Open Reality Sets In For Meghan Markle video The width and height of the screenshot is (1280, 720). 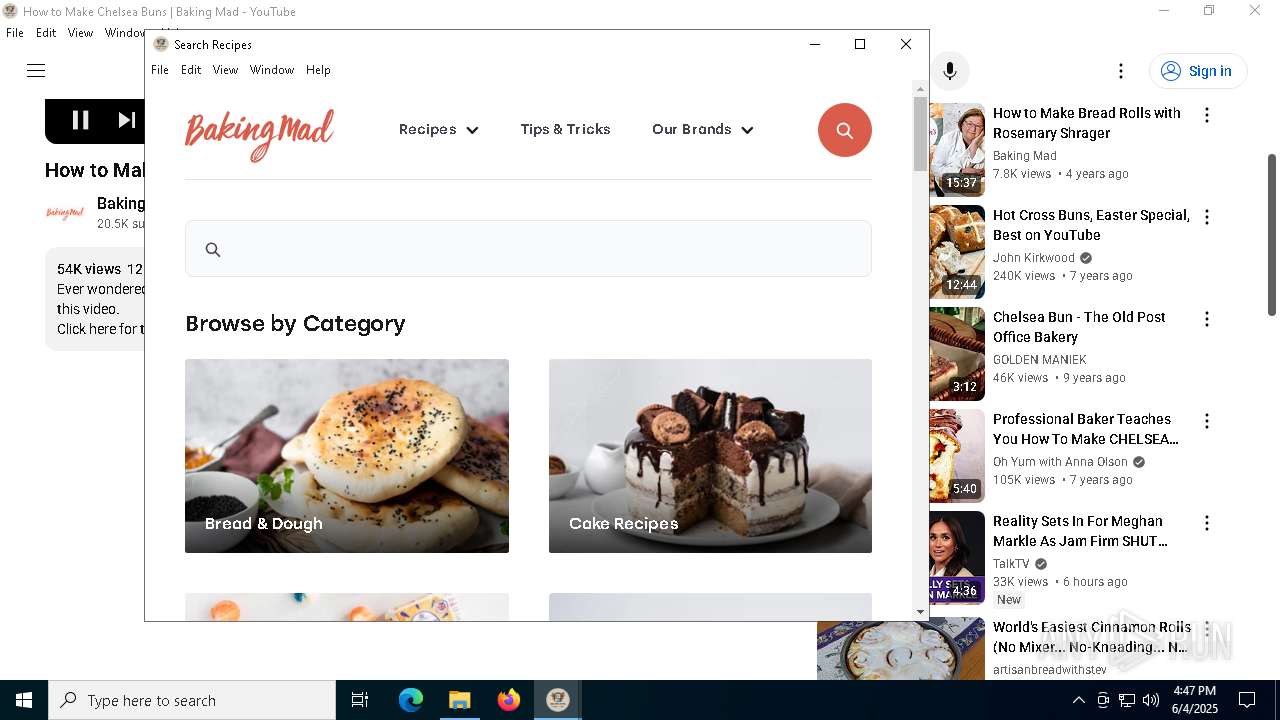[x=1080, y=531]
